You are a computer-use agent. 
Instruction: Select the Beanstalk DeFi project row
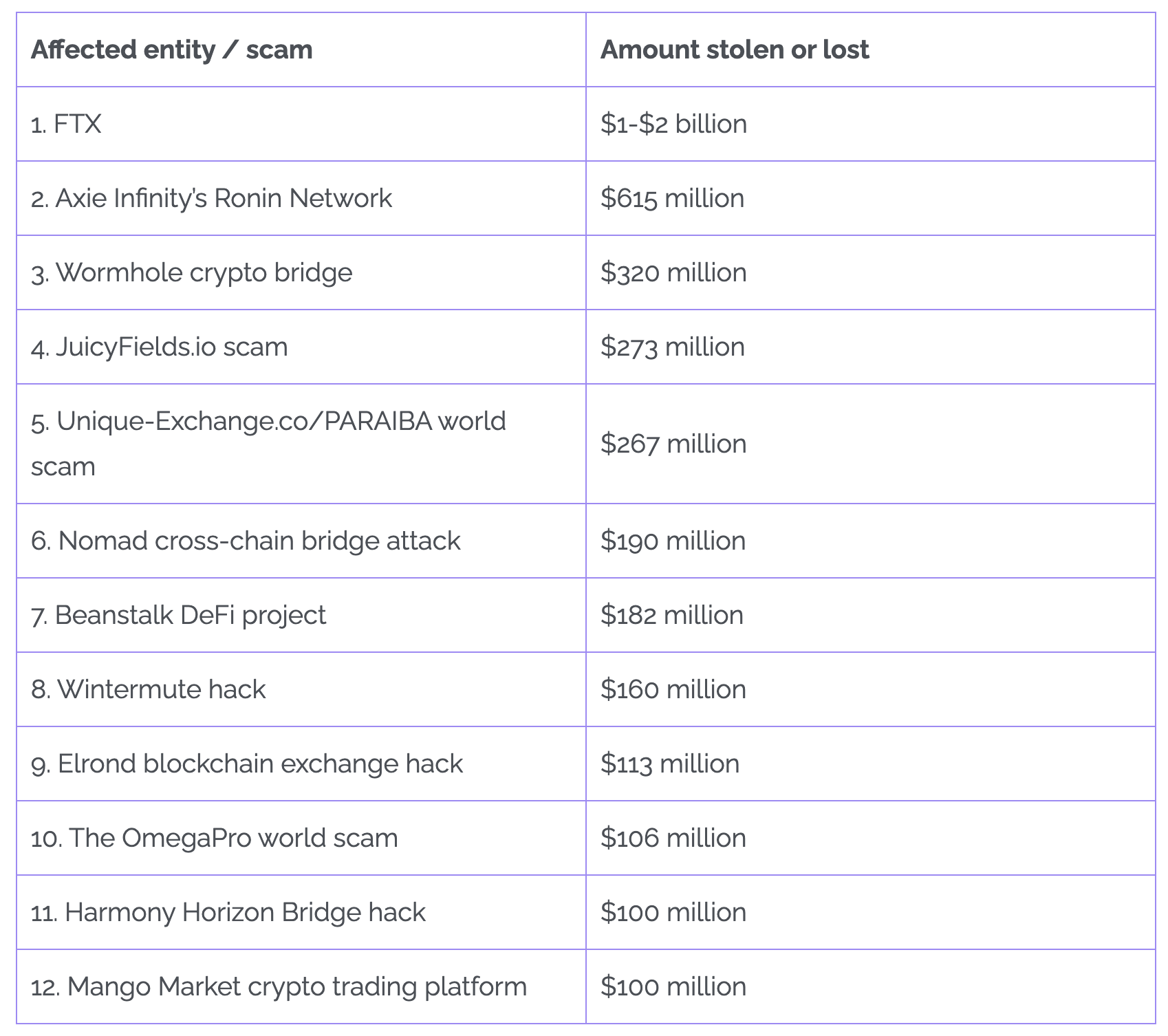178,615
